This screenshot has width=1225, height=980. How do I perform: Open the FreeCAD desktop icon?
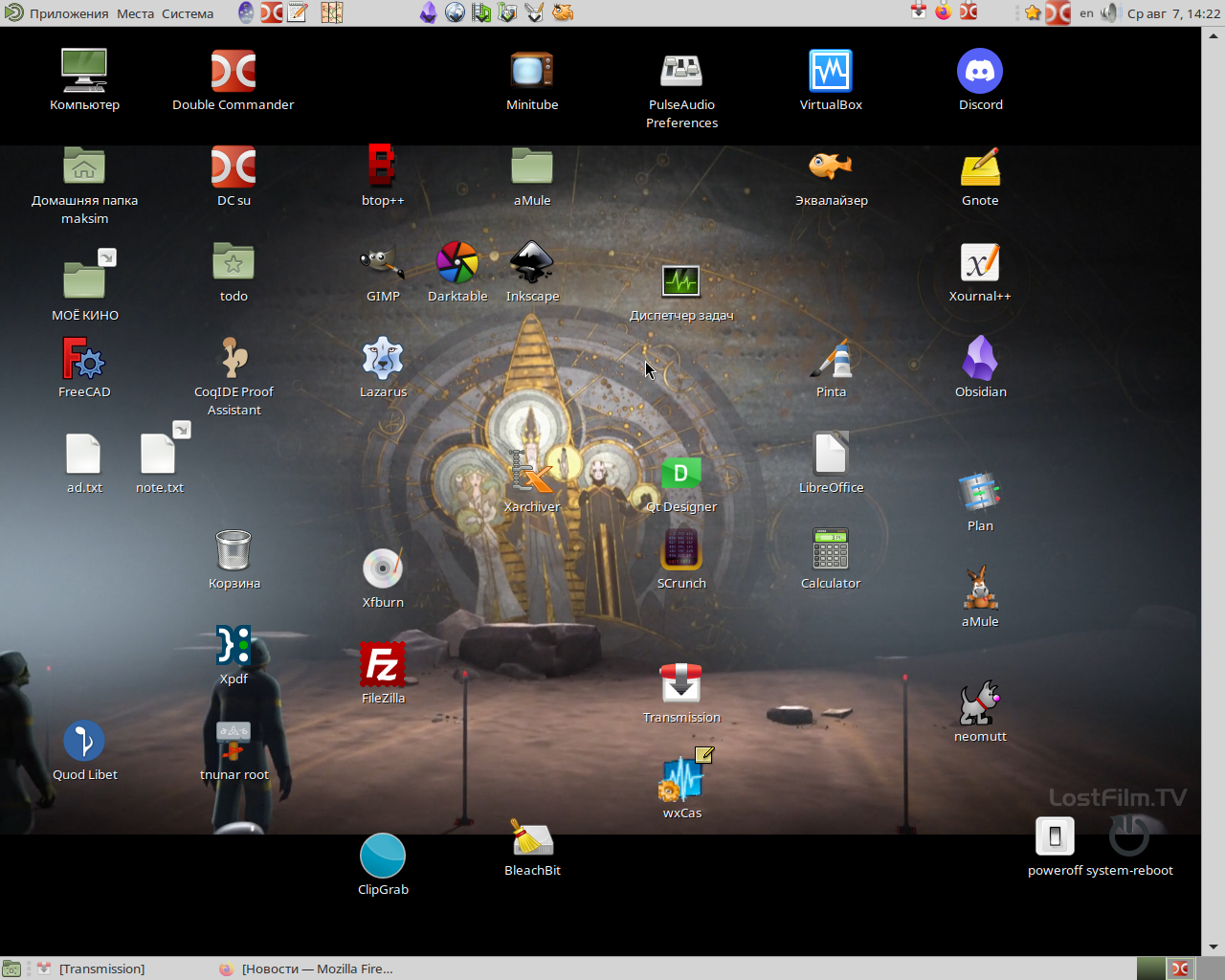(84, 359)
